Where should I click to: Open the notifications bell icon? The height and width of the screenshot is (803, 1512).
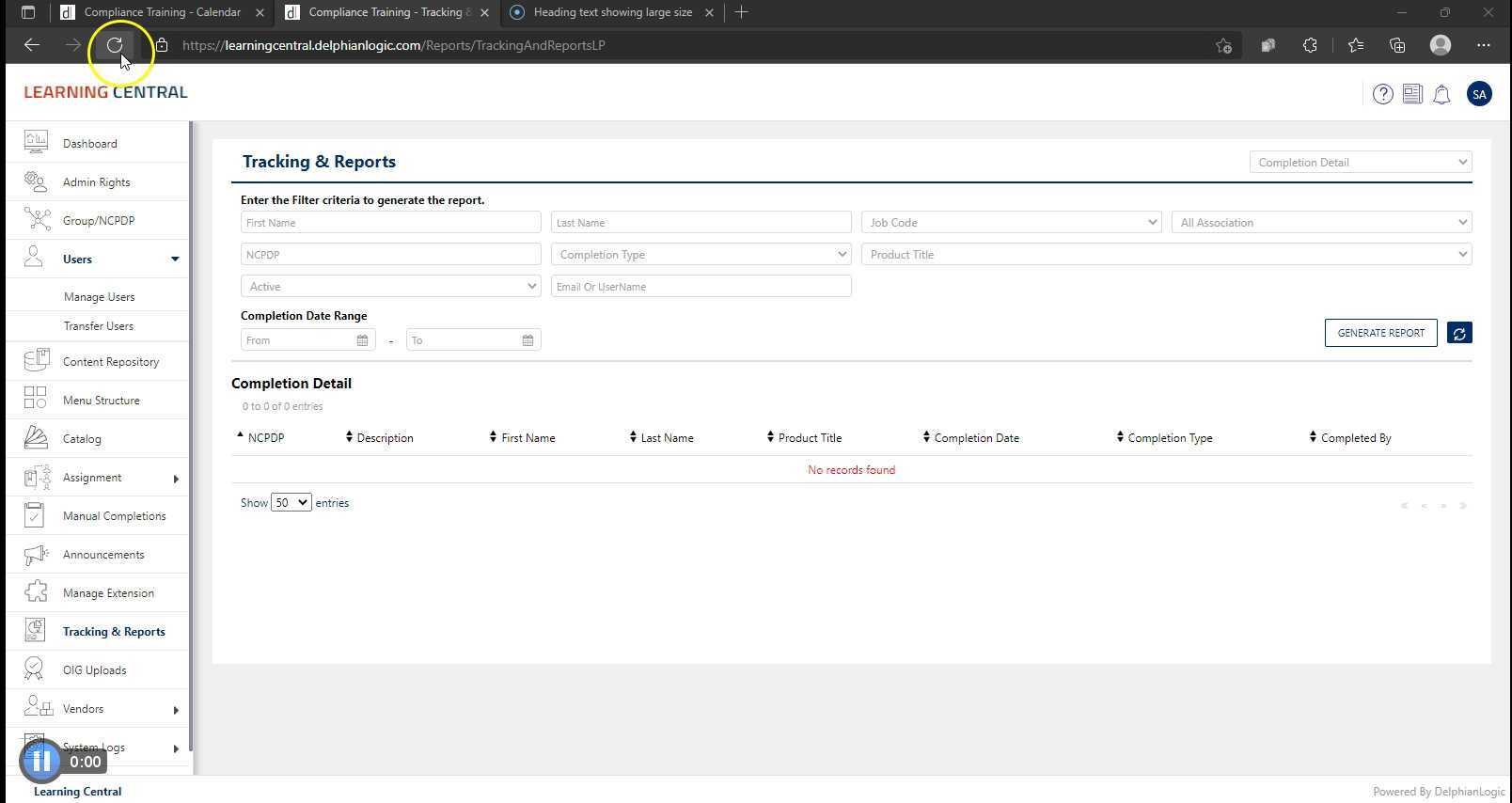1441,94
